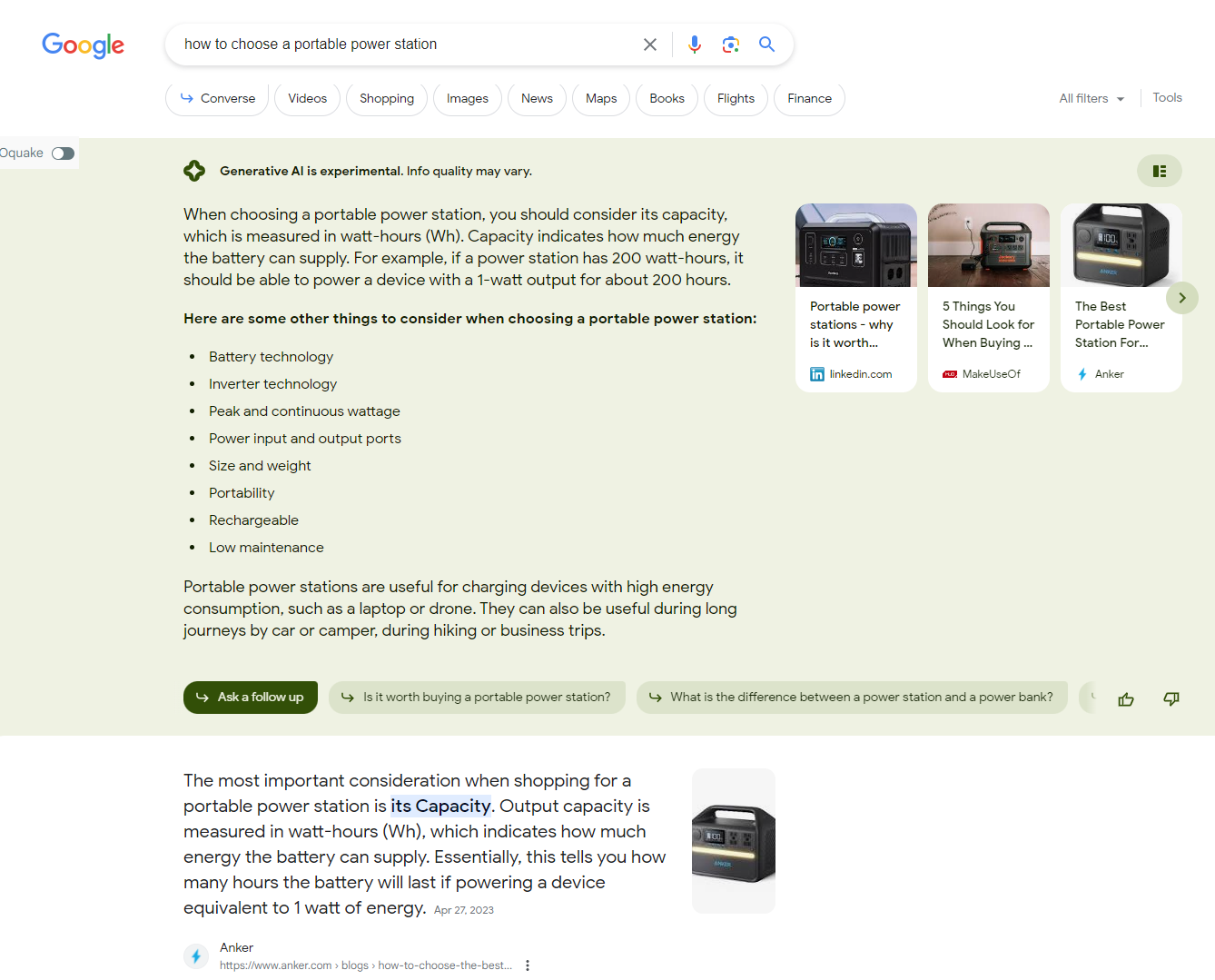Screen dimensions: 1215x980
Task: Click the follow-up chip about buying worth
Action: pos(477,697)
